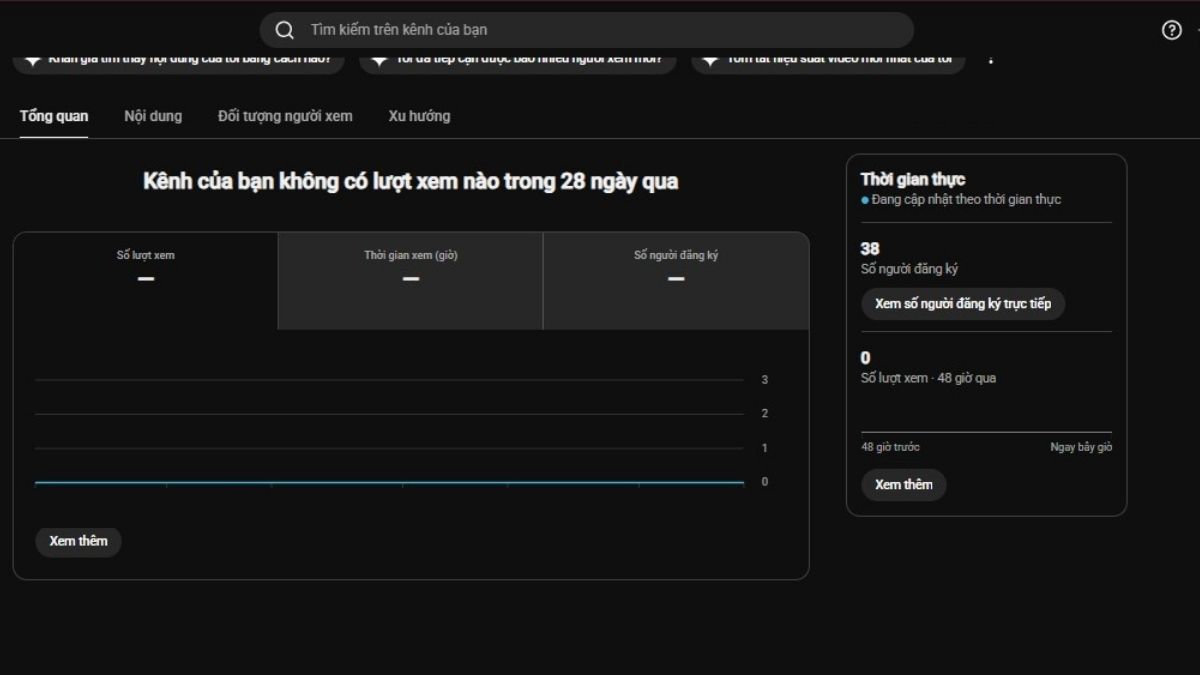
Task: Switch to the 'Nội dung' tab
Action: [153, 116]
